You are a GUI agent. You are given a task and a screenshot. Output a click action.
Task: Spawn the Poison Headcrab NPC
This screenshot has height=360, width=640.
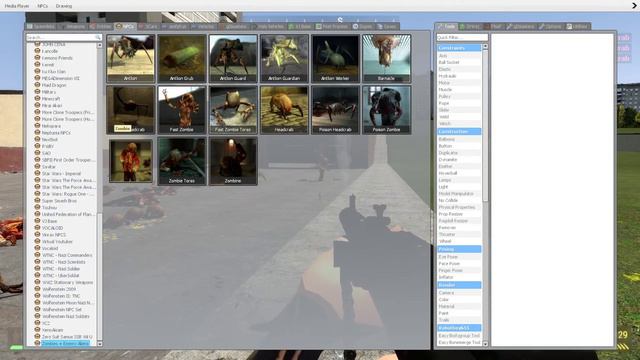(336, 109)
